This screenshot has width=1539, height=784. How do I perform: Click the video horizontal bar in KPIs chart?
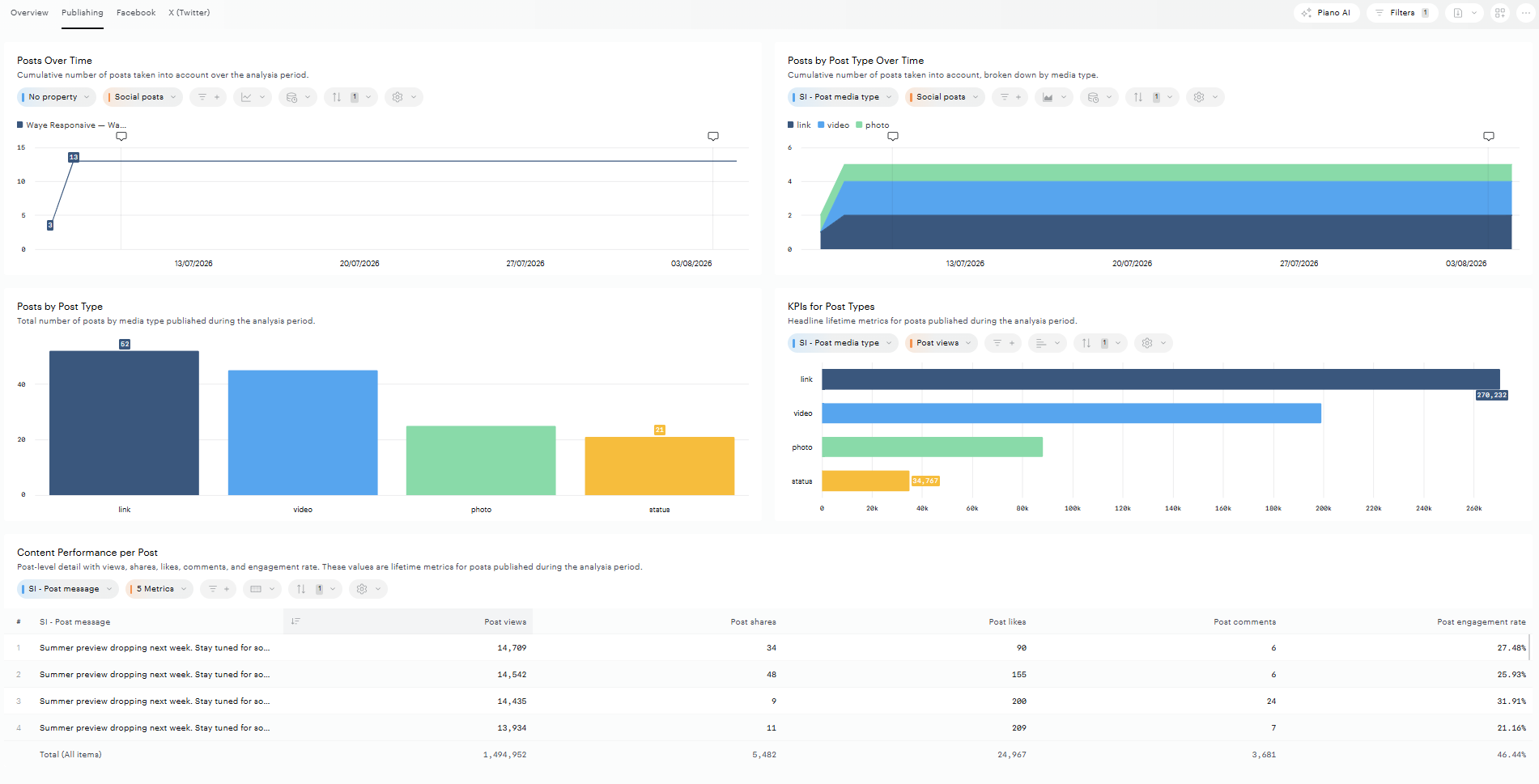pyautogui.click(x=1071, y=413)
